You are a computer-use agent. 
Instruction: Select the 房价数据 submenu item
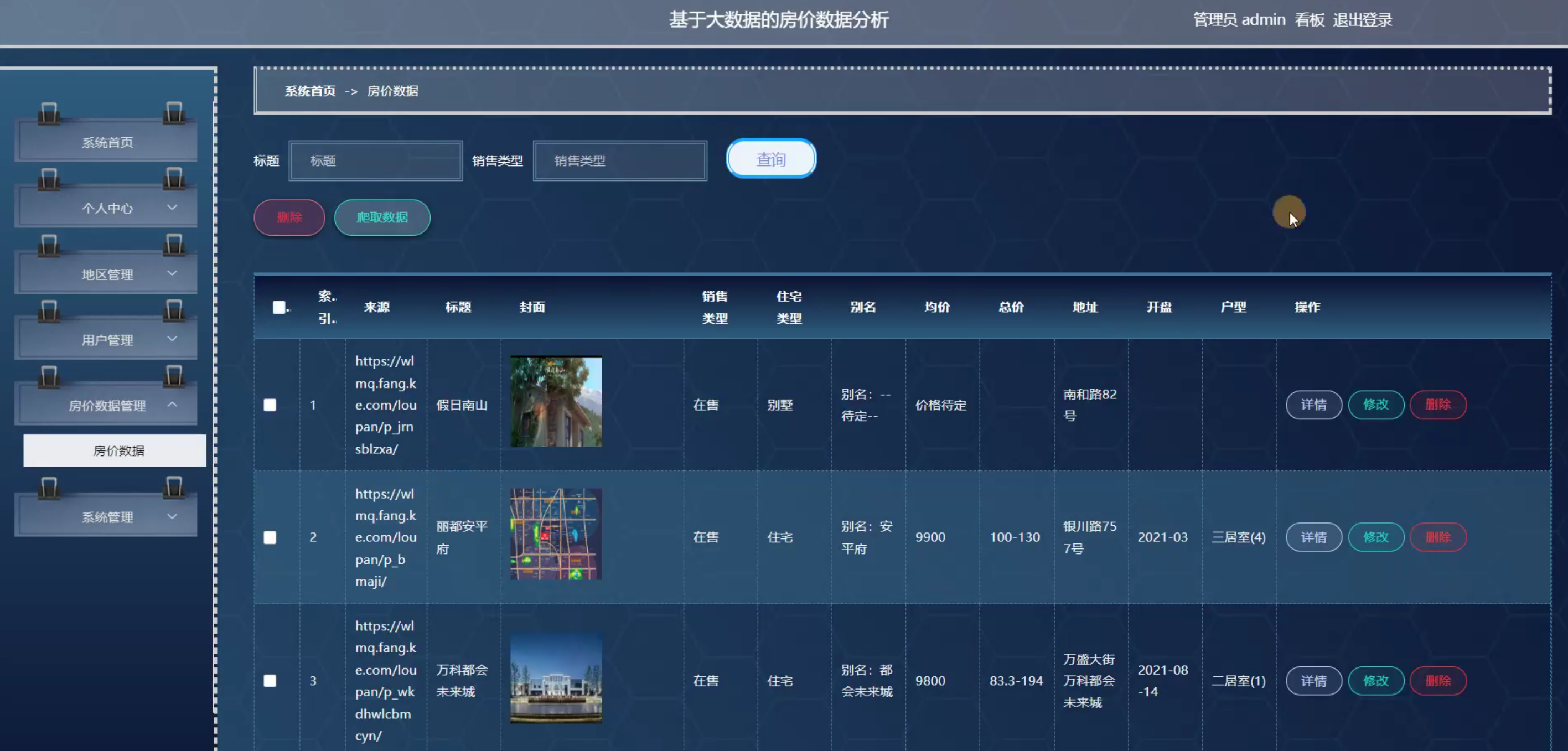(x=115, y=450)
